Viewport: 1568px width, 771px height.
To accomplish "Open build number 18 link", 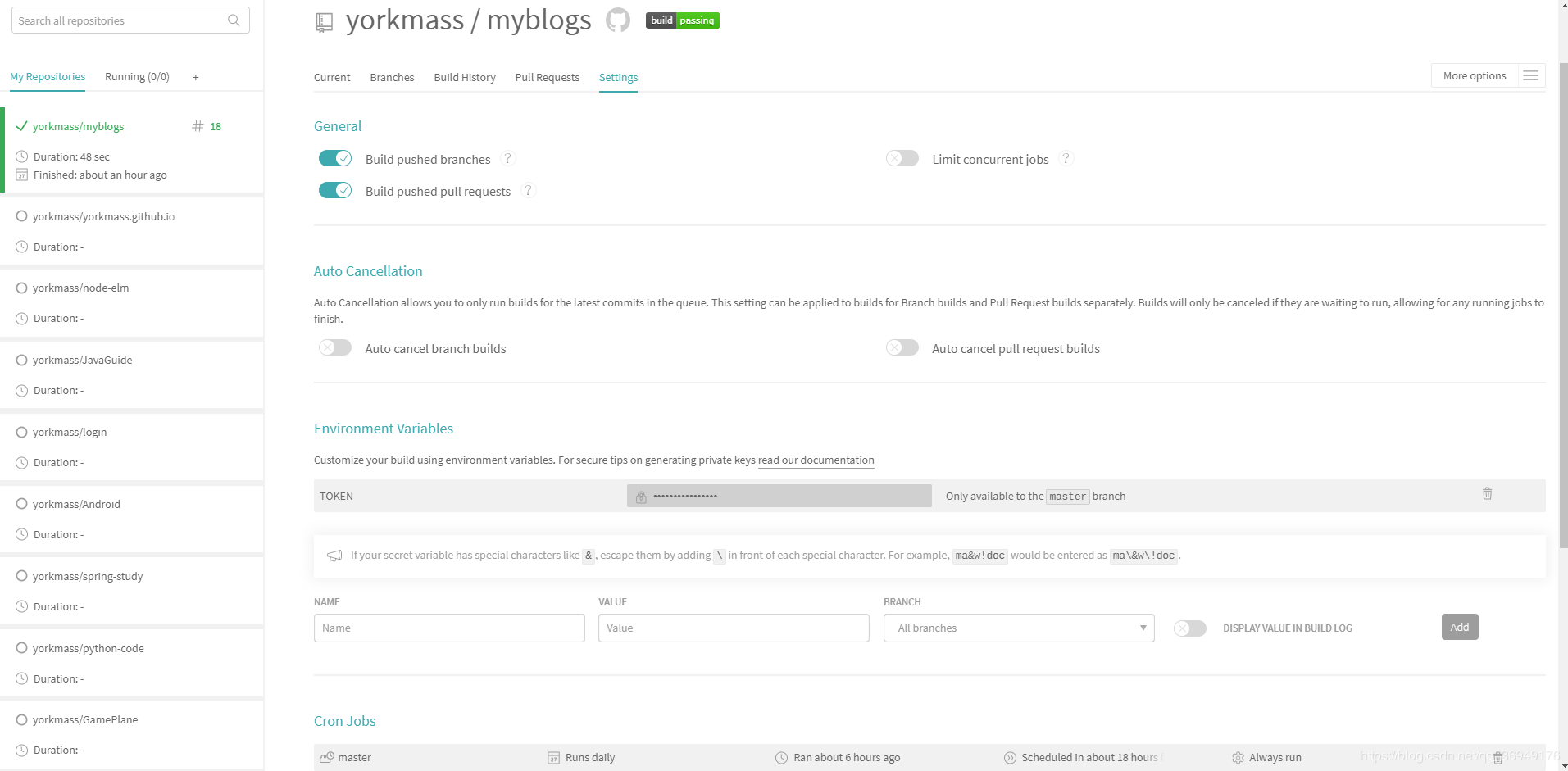I will 216,126.
